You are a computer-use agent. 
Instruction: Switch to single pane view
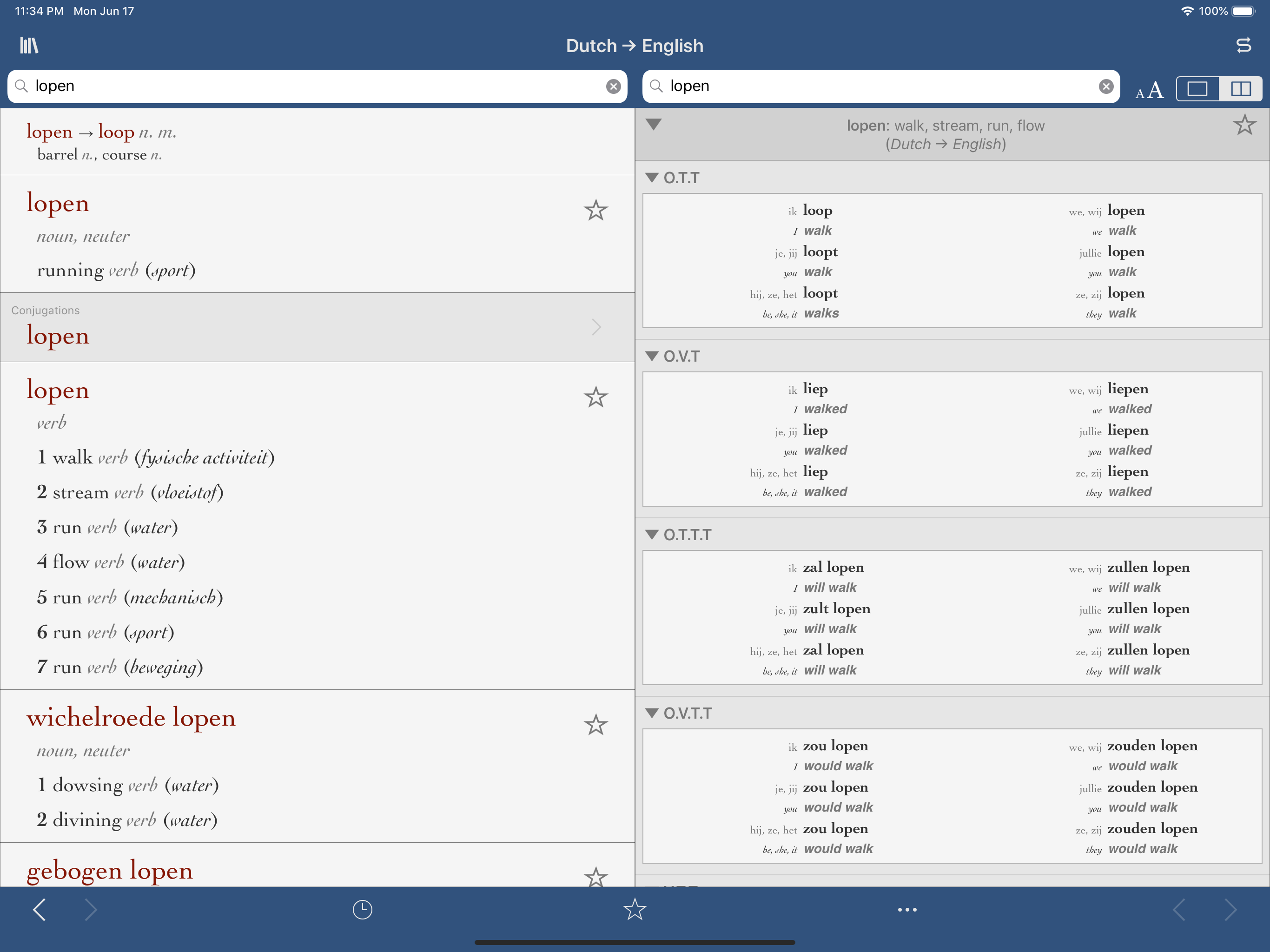tap(1197, 89)
